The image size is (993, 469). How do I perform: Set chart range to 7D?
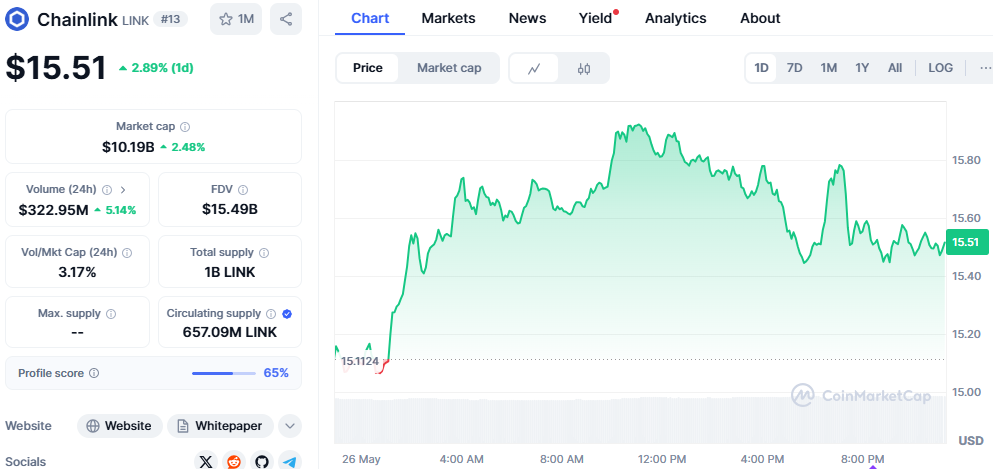click(x=795, y=68)
